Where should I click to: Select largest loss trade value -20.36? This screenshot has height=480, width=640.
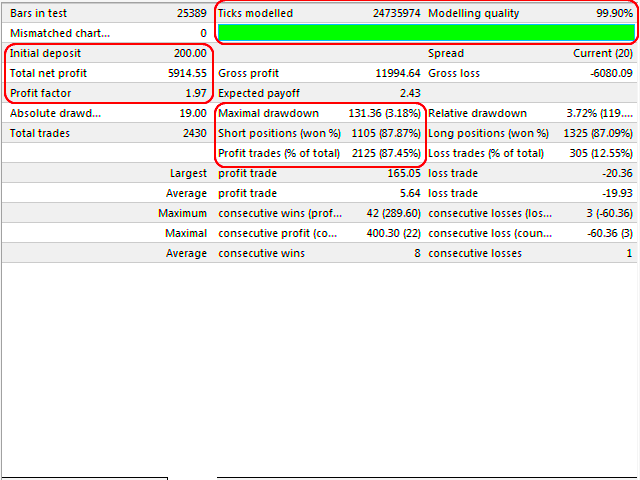(x=617, y=173)
